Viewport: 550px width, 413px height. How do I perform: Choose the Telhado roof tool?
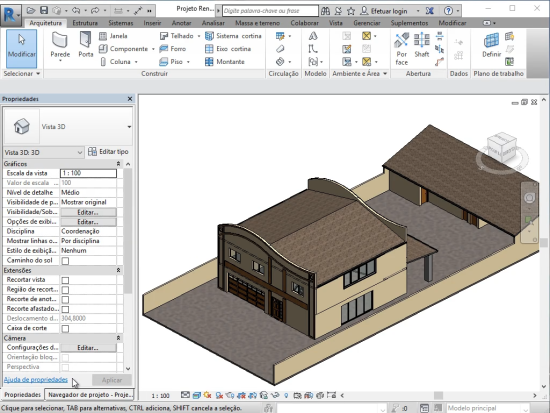[x=176, y=36]
